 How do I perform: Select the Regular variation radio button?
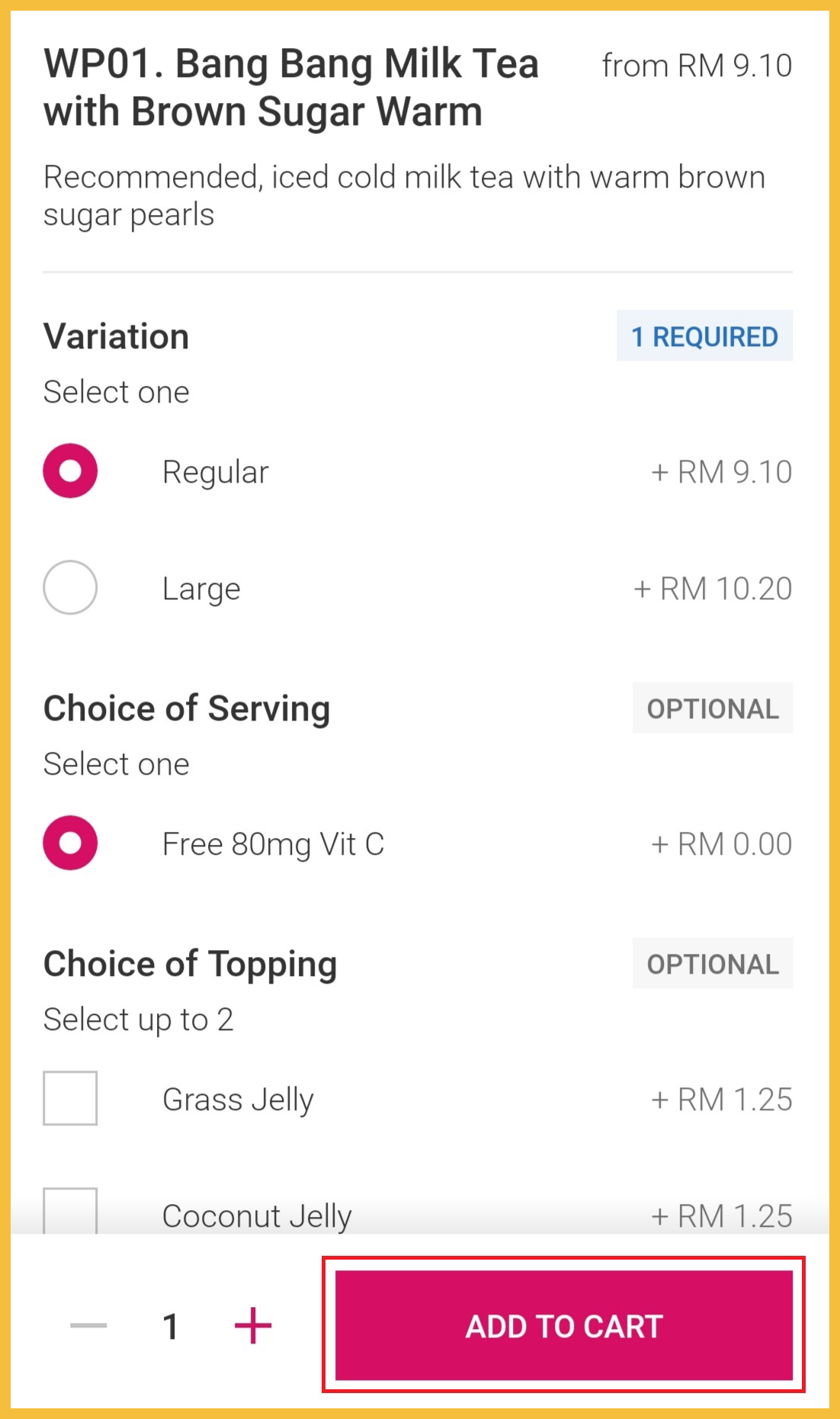tap(70, 470)
